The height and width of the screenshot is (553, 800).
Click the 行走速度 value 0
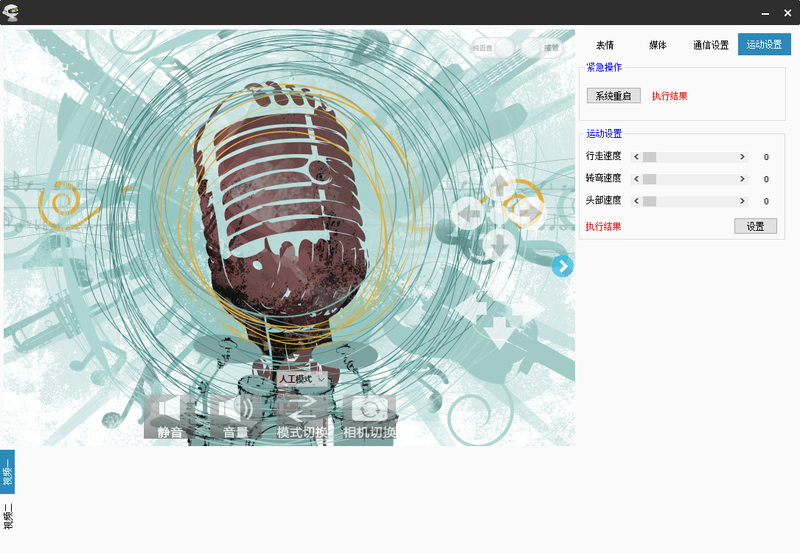click(766, 157)
